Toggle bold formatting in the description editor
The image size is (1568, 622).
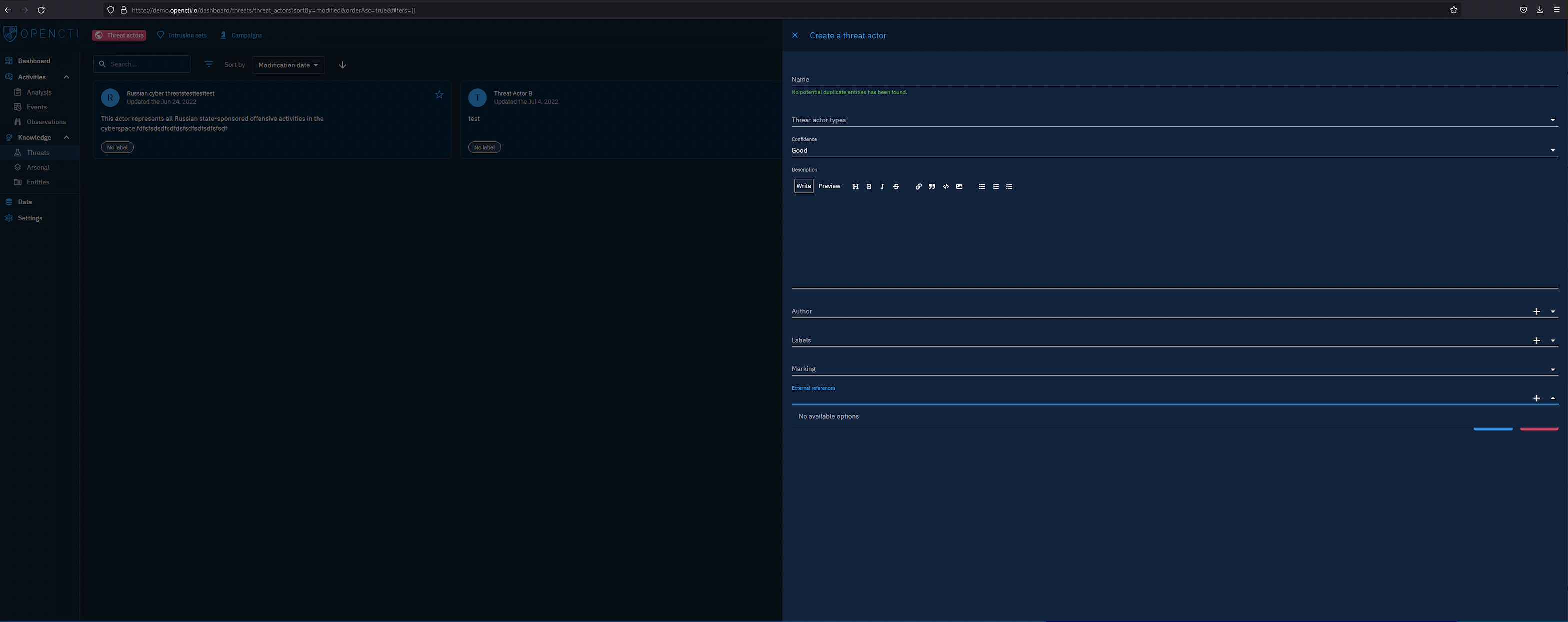pos(869,187)
